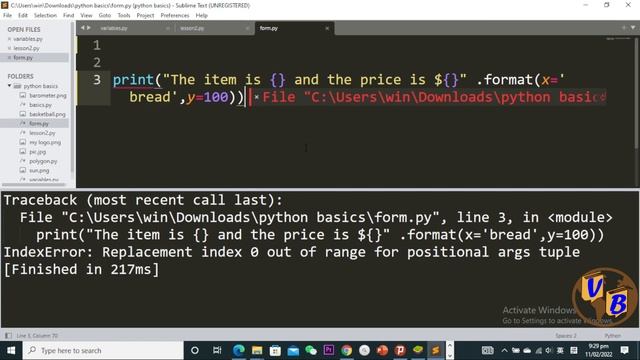
Task: Click line number 1 in gutter
Action: (x=96, y=45)
